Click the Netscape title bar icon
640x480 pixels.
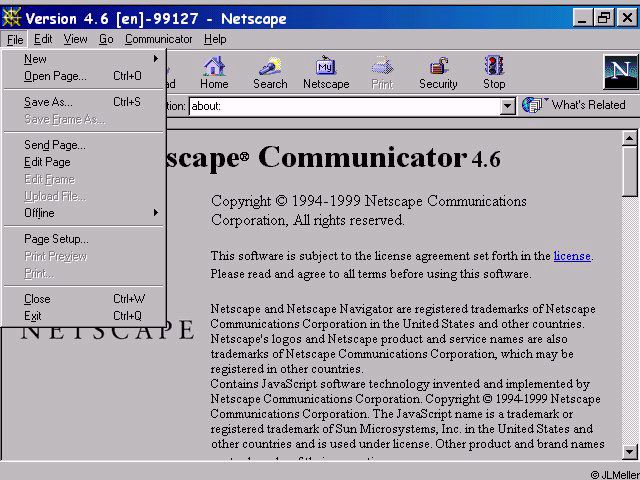[x=11, y=18]
